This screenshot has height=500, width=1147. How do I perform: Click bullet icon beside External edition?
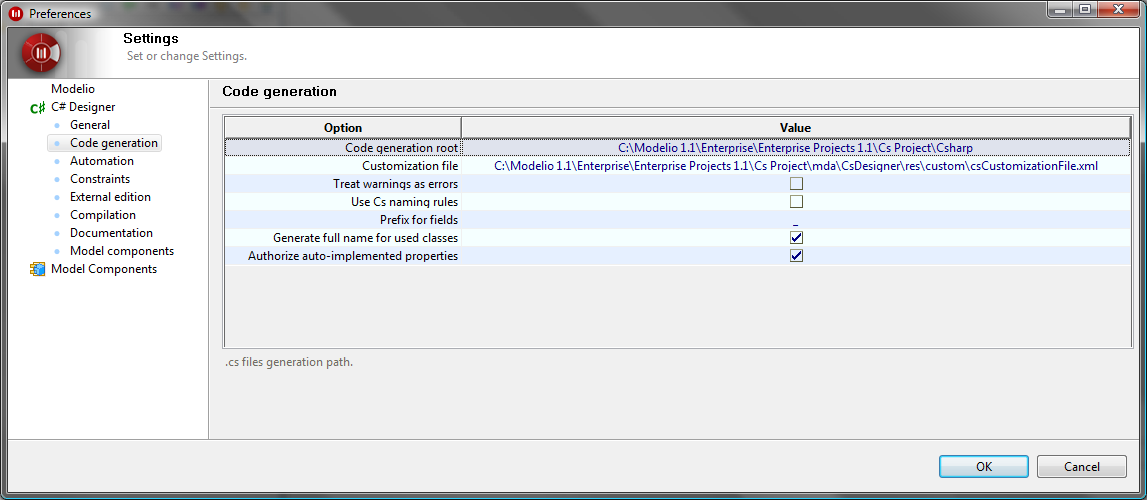57,197
